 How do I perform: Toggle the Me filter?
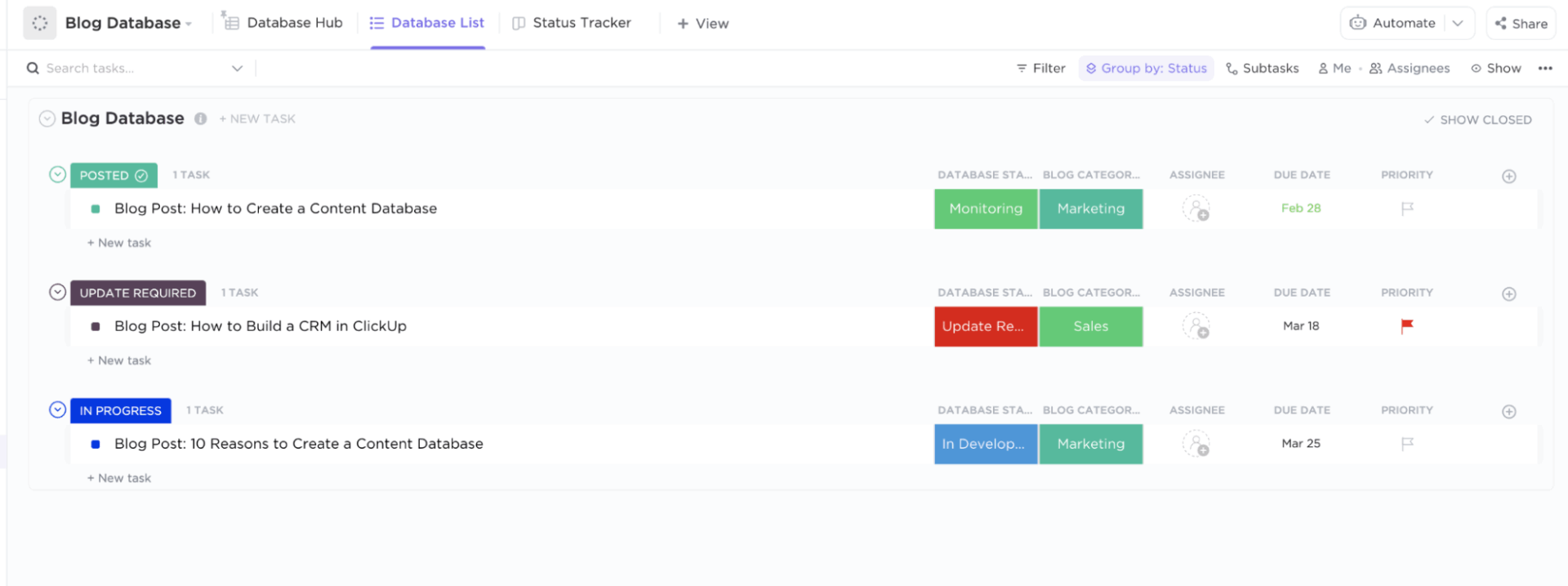click(x=1334, y=69)
